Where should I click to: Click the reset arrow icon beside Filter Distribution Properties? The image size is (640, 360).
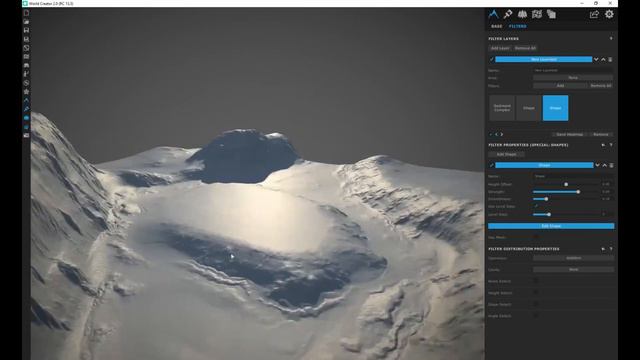point(603,249)
